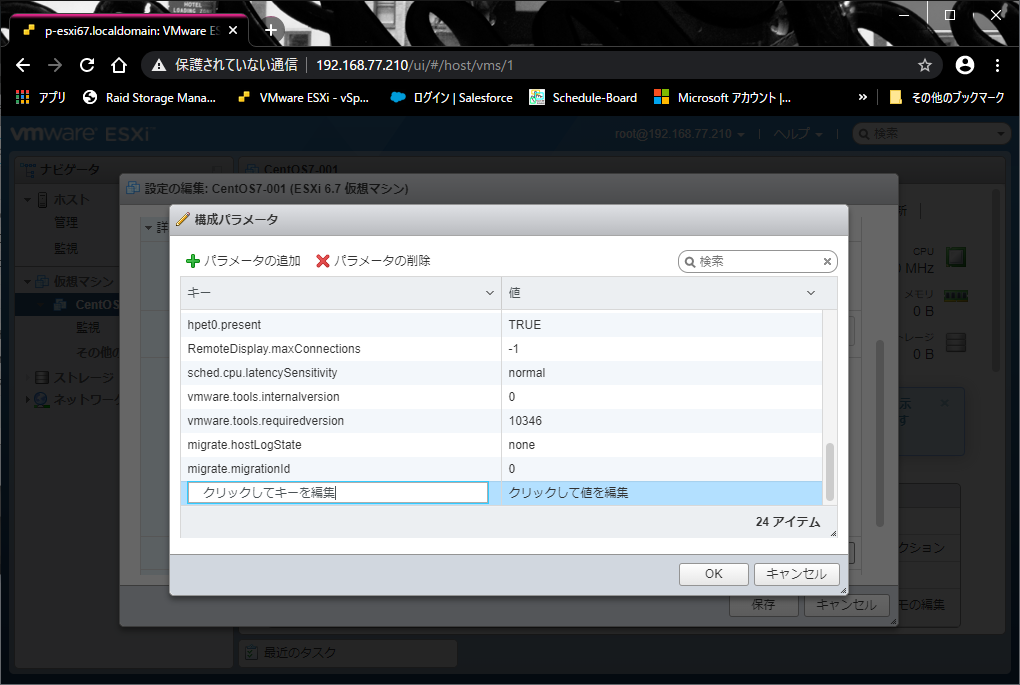Click the 10346 value cell

pos(525,421)
